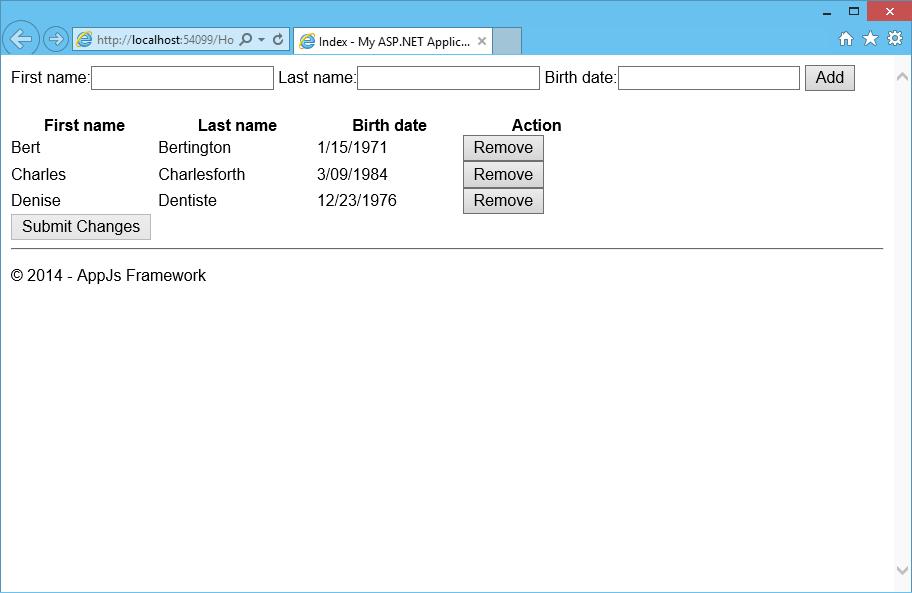Click the 'Bert' first name cell
This screenshot has width=912, height=593.
(x=26, y=148)
